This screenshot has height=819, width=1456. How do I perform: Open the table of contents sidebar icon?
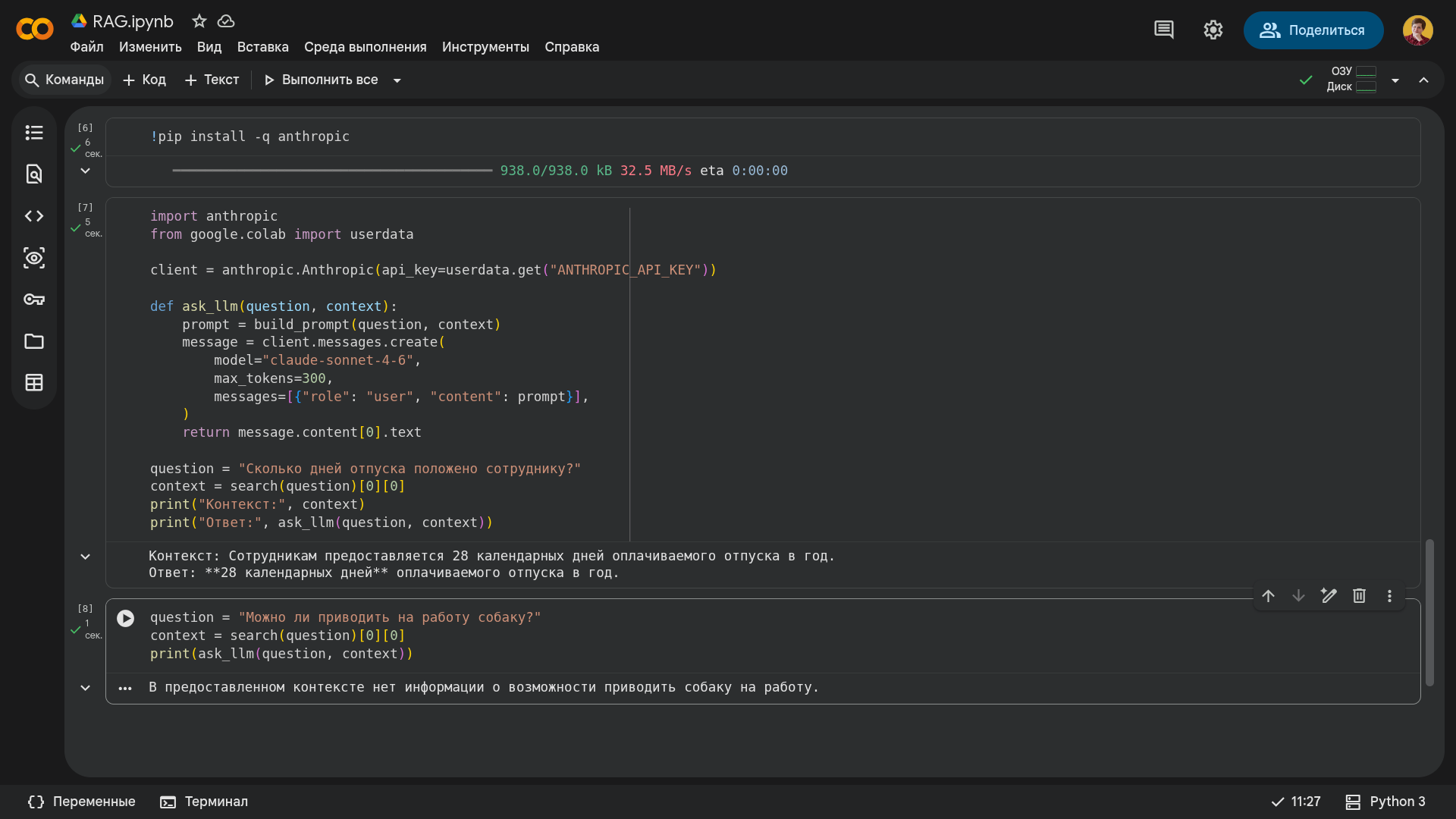(x=34, y=133)
